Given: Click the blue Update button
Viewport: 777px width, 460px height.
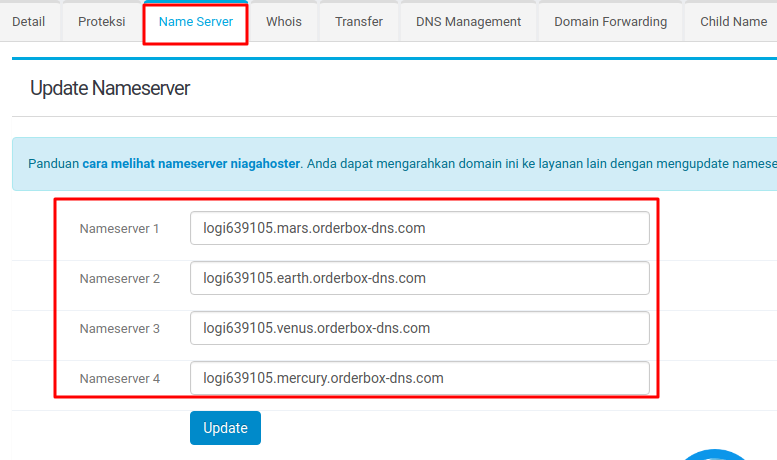Looking at the screenshot, I should [225, 428].
